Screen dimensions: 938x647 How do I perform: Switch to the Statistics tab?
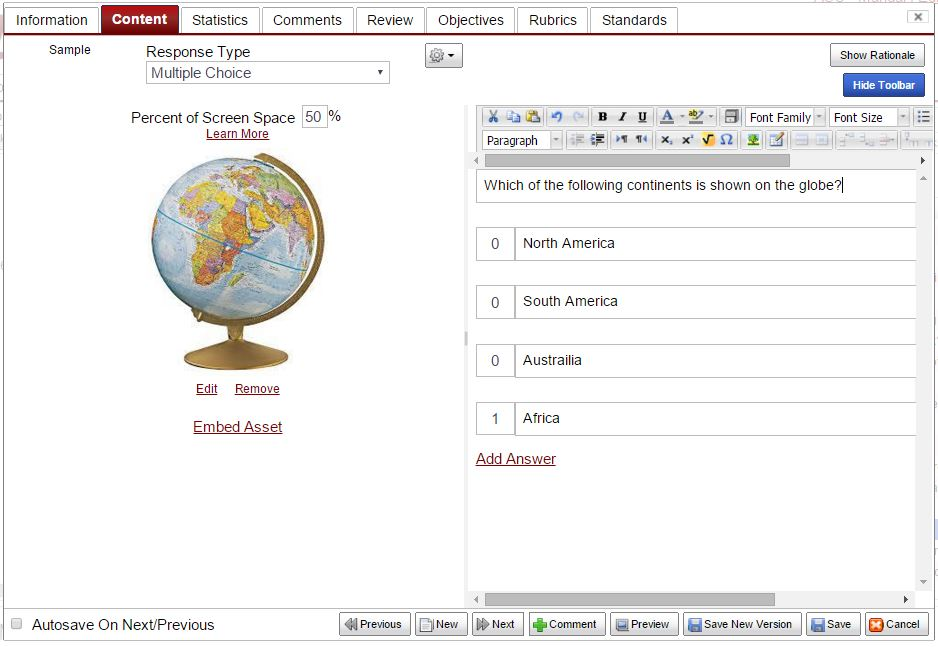pyautogui.click(x=219, y=19)
